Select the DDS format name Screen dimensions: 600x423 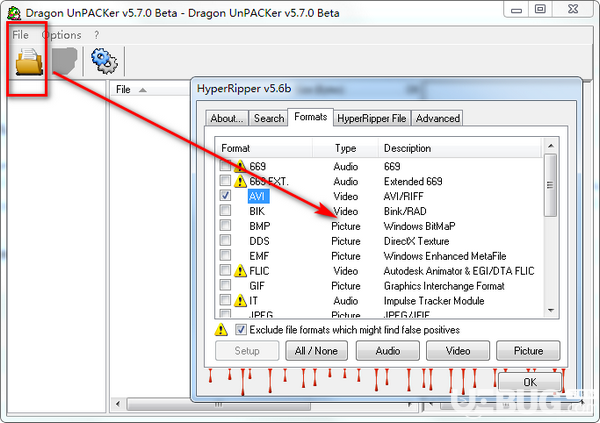click(x=259, y=241)
